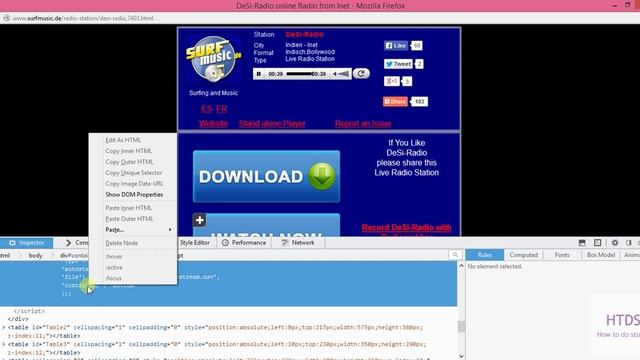Open Record DeSi-Radio link
The image size is (640, 360).
click(x=407, y=228)
